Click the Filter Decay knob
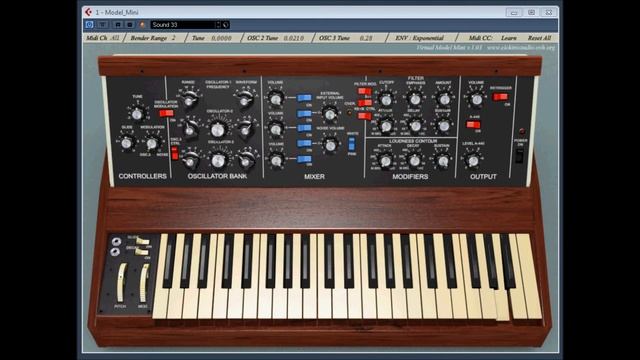Image resolution: width=640 pixels, height=360 pixels. click(x=415, y=126)
